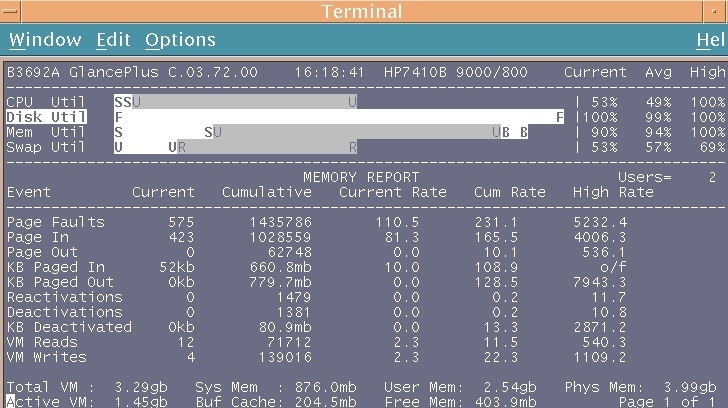Image resolution: width=728 pixels, height=408 pixels.
Task: Click the Page 1 of 1 indicator
Action: tap(667, 402)
